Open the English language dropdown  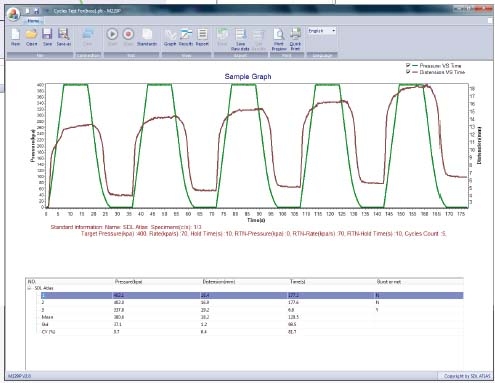point(321,31)
